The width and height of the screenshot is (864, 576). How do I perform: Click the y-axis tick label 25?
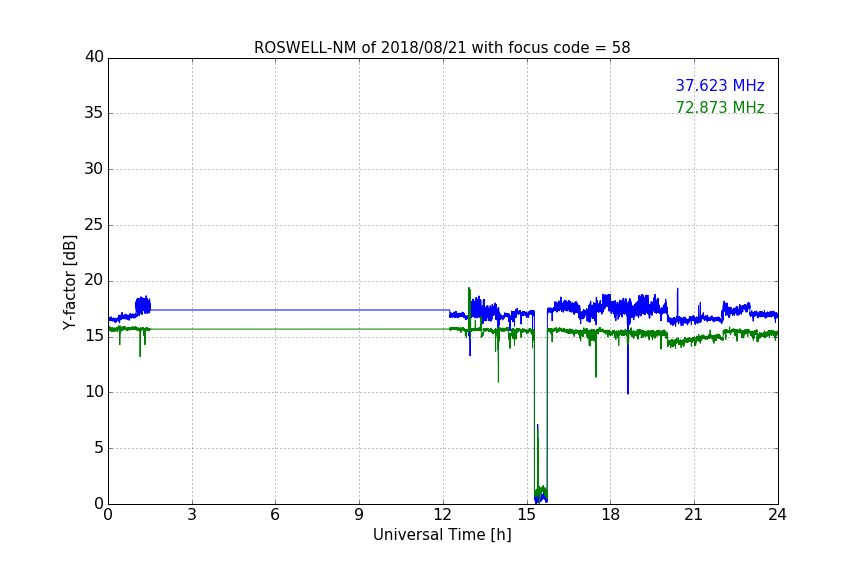click(x=94, y=224)
